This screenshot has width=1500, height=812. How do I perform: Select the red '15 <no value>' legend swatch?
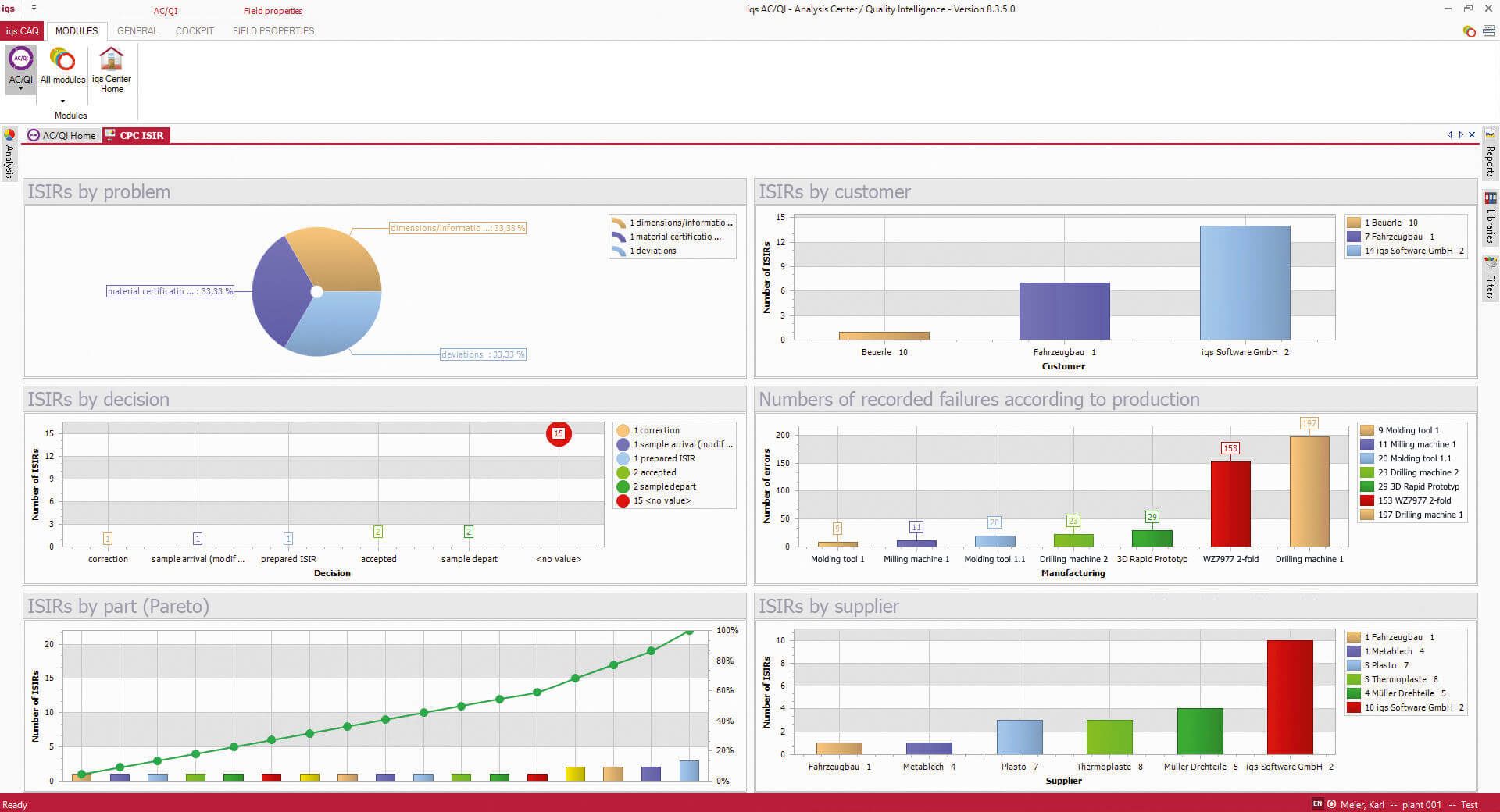pyautogui.click(x=622, y=500)
